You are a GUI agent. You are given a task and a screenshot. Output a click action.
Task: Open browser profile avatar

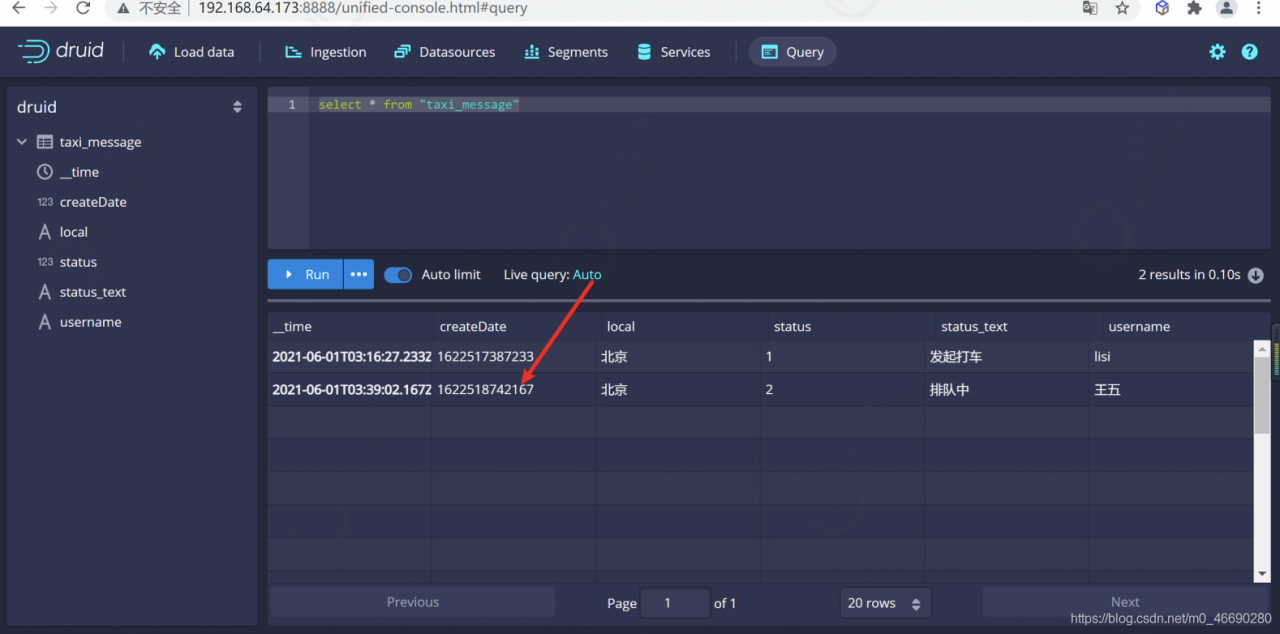coord(1226,8)
